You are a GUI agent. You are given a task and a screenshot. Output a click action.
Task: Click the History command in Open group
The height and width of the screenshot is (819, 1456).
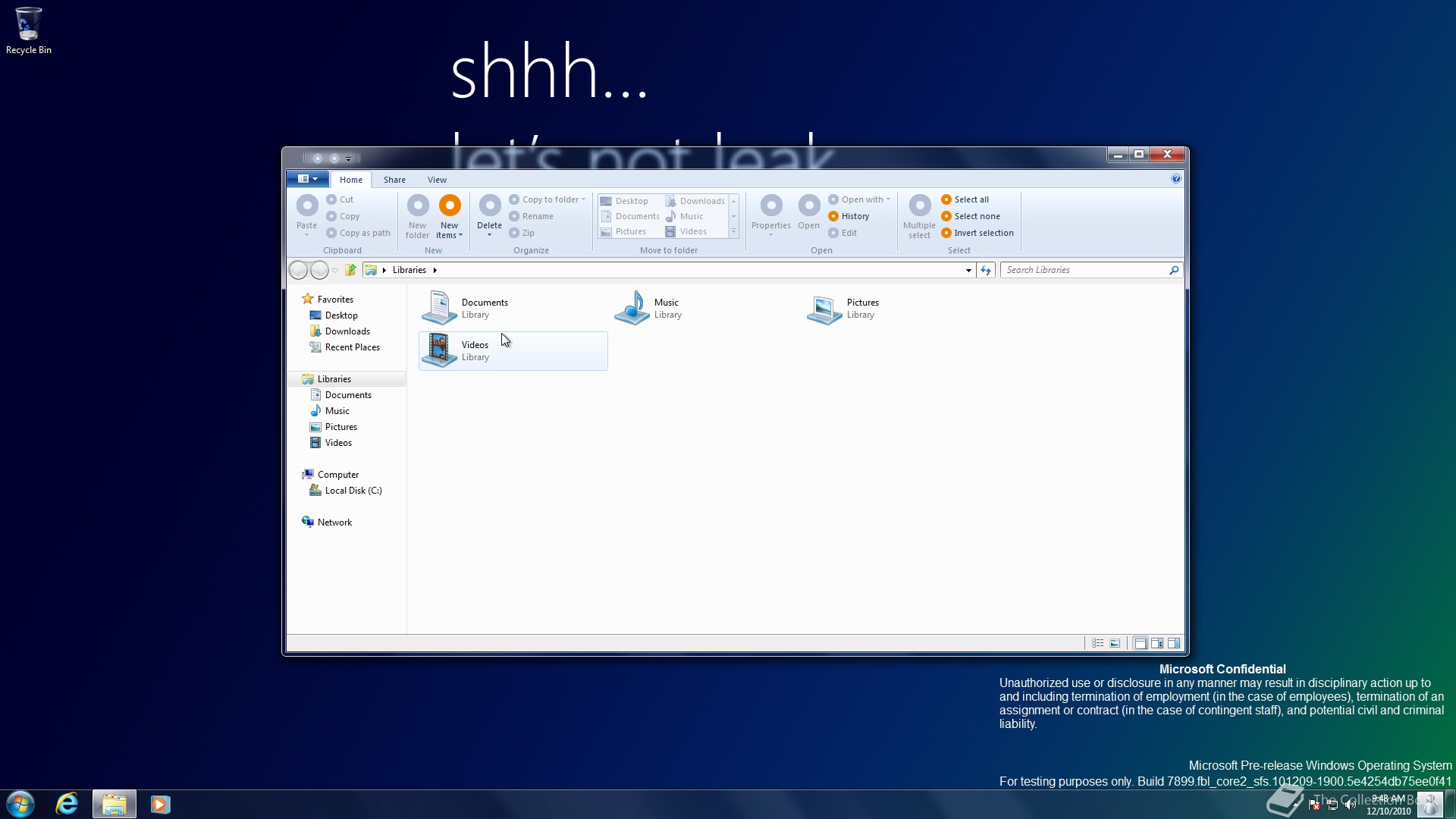coord(855,216)
